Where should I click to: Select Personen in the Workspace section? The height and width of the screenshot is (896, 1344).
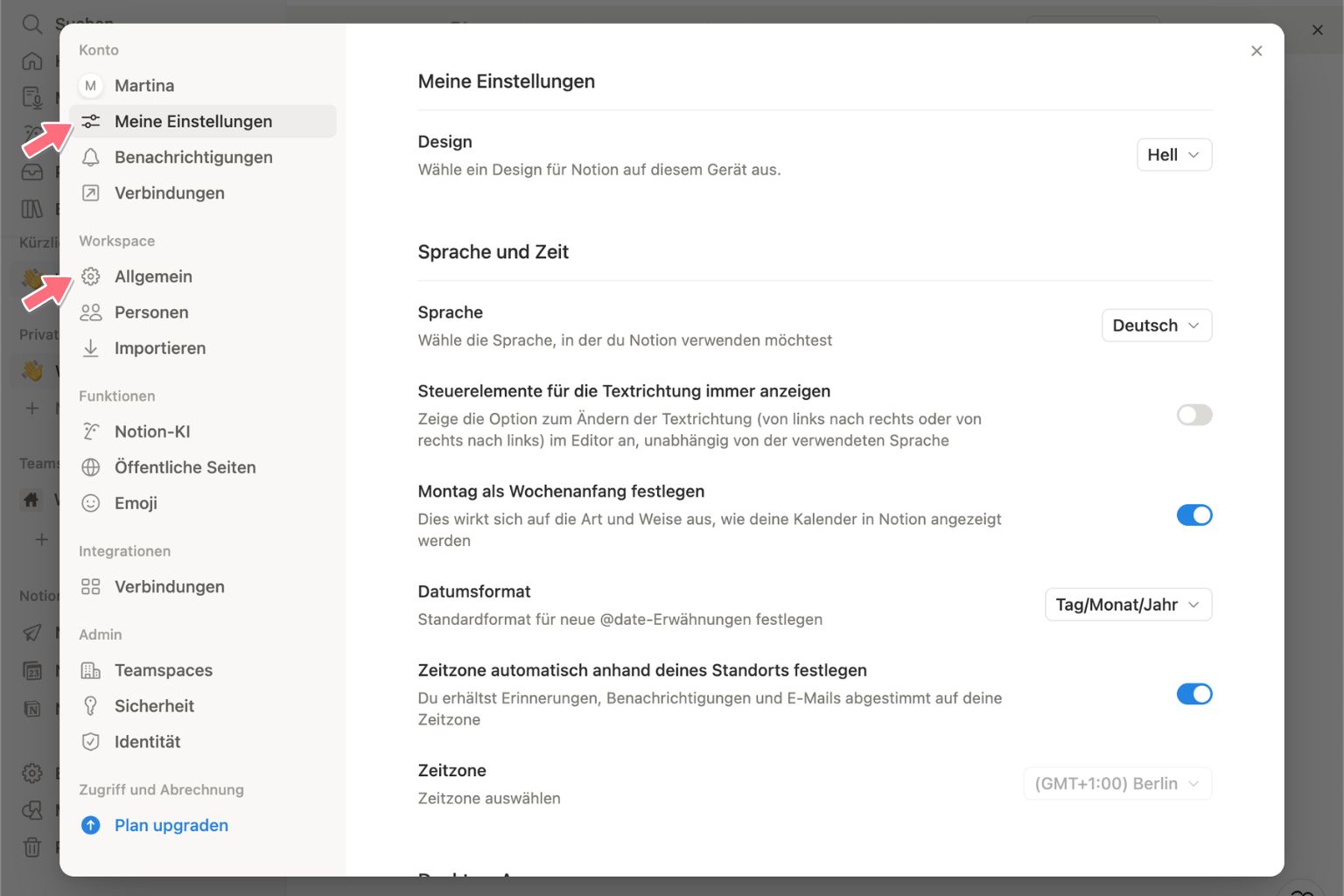click(x=151, y=311)
